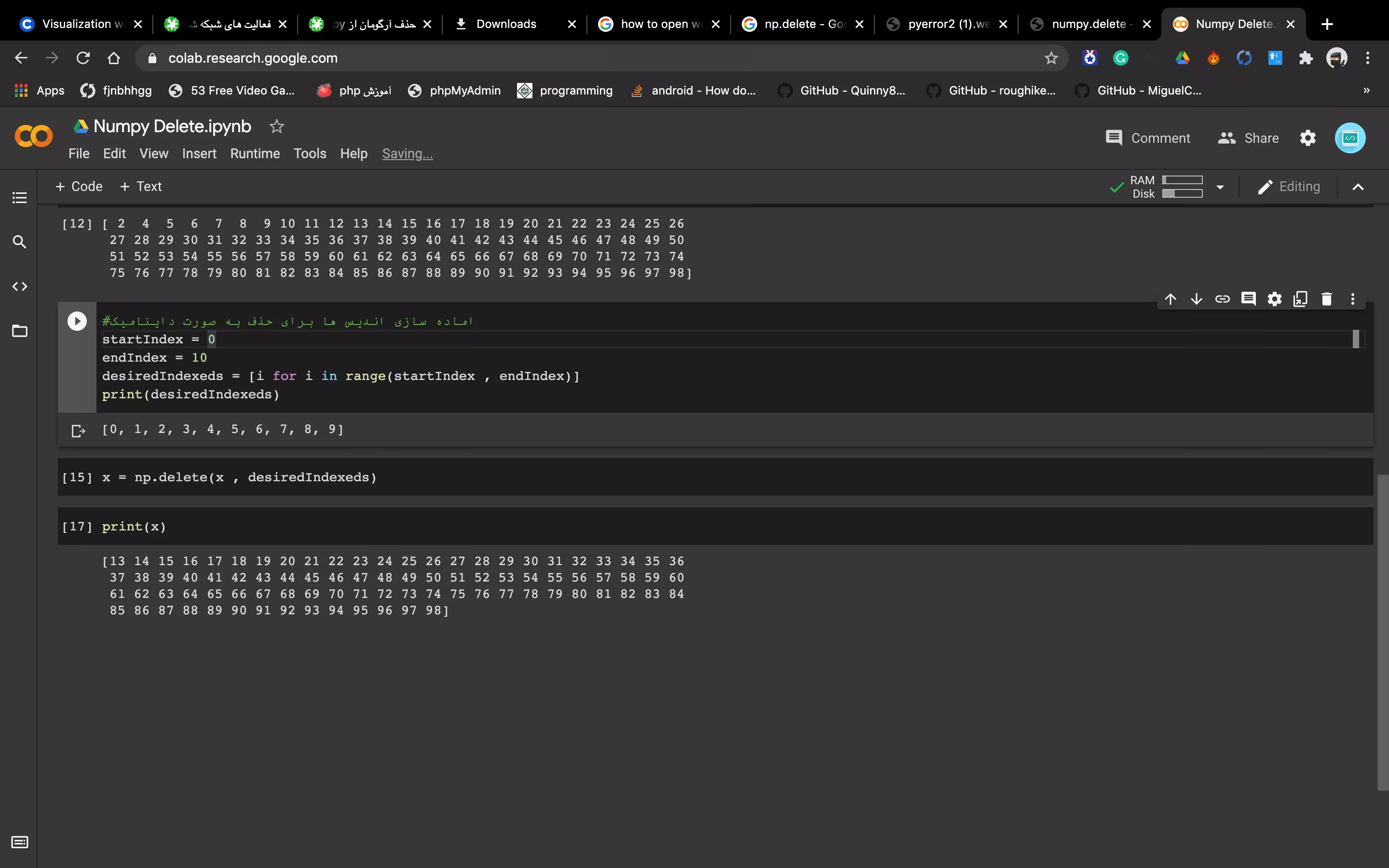The width and height of the screenshot is (1389, 868).
Task: Add a new Text cell
Action: point(141,187)
